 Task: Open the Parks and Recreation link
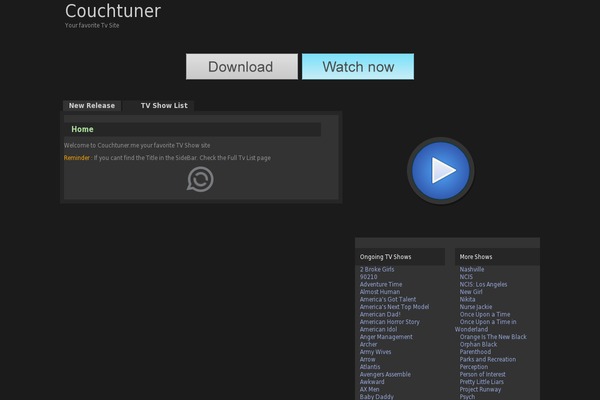(488, 359)
